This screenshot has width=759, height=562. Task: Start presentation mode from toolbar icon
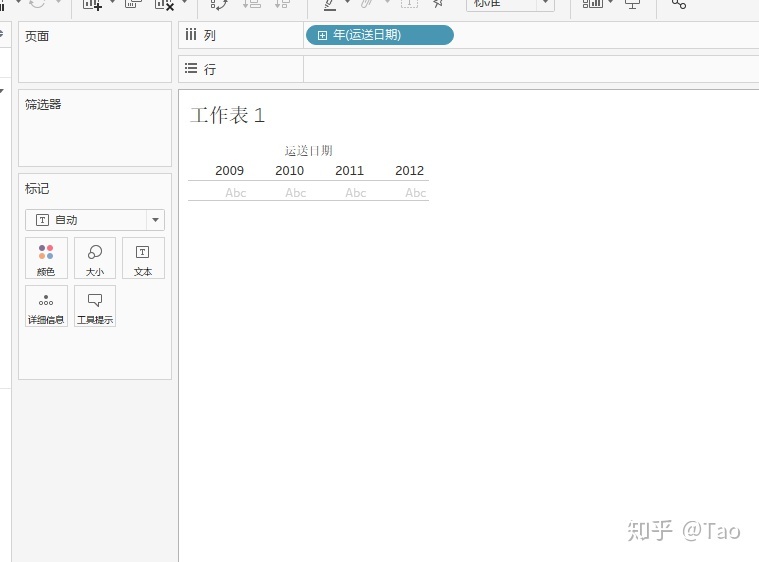(632, 4)
